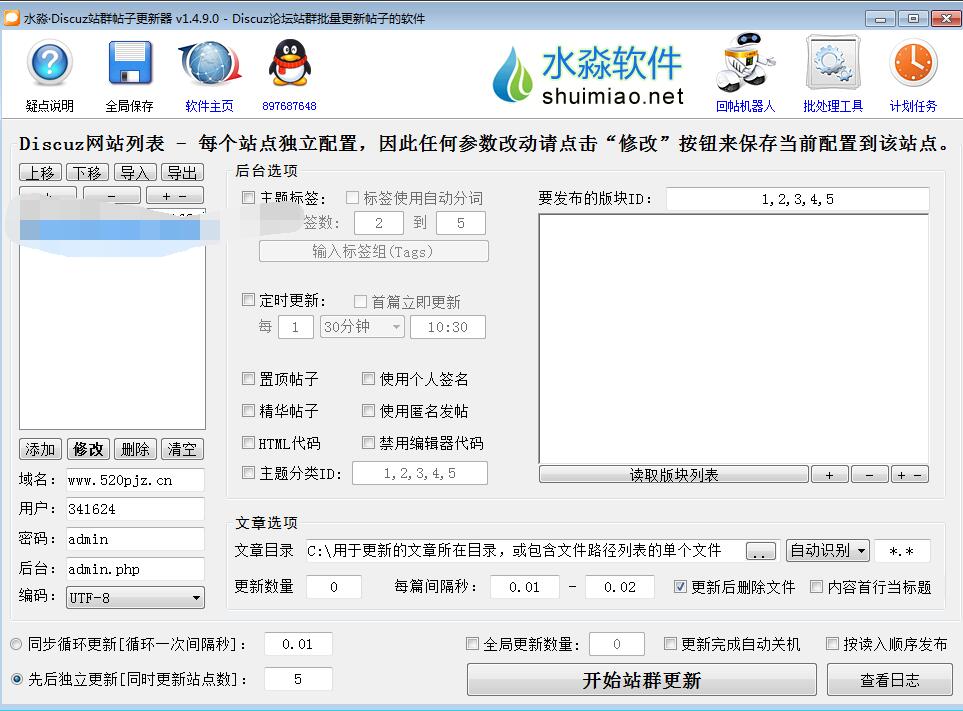Enable the 内容首行当标题 checkbox

coord(816,587)
